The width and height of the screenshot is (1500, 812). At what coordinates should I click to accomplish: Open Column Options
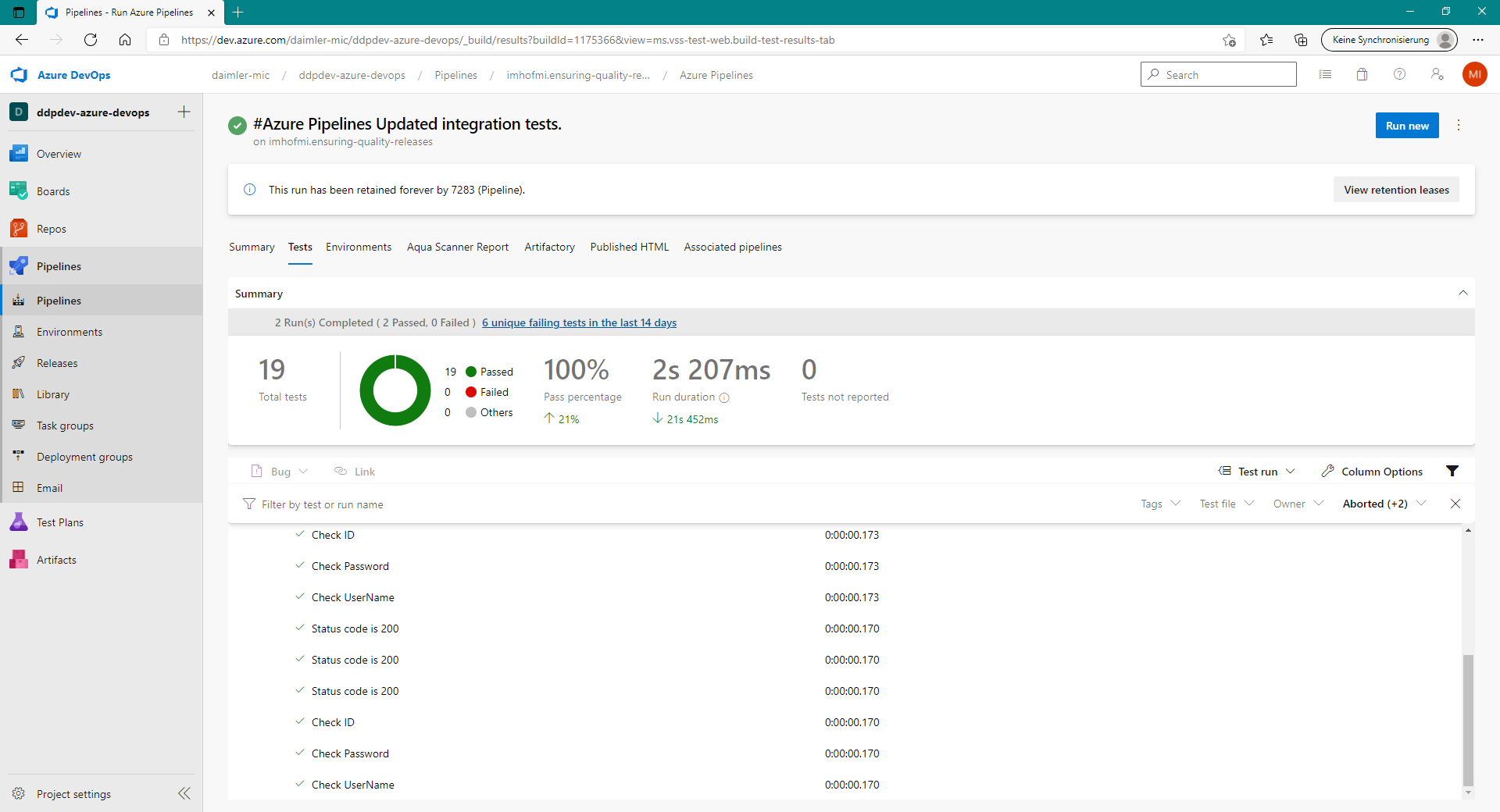tap(1372, 472)
